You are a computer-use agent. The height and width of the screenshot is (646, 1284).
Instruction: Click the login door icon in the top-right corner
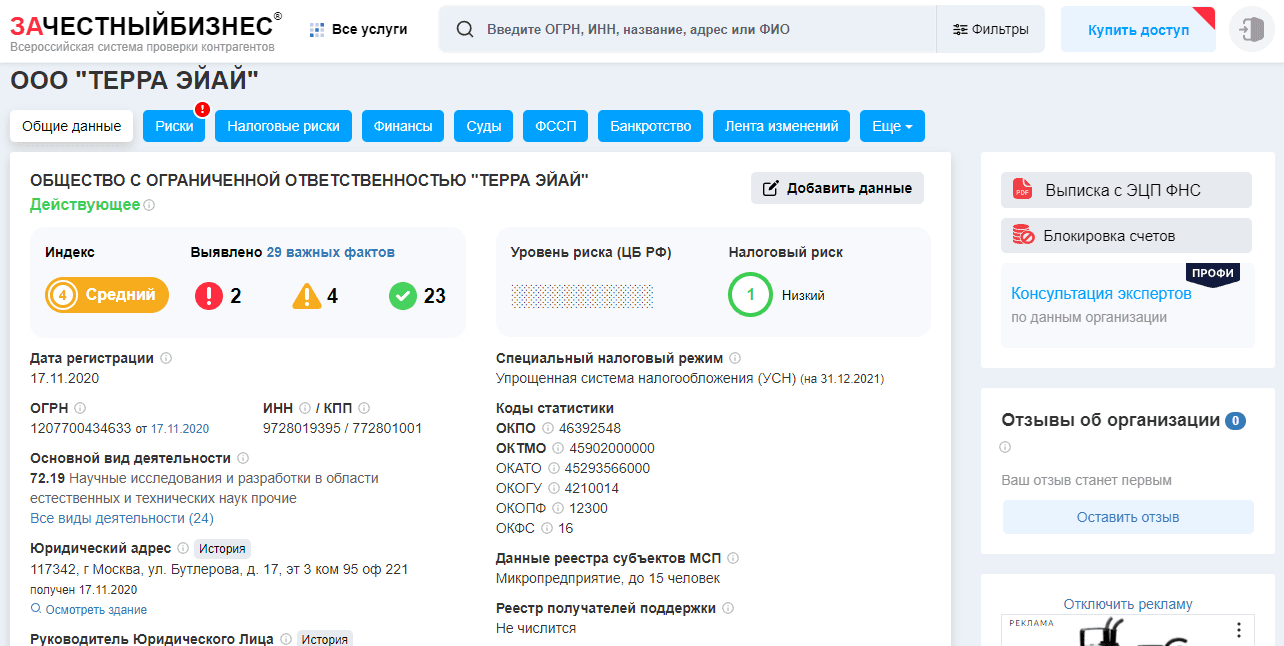click(1253, 28)
